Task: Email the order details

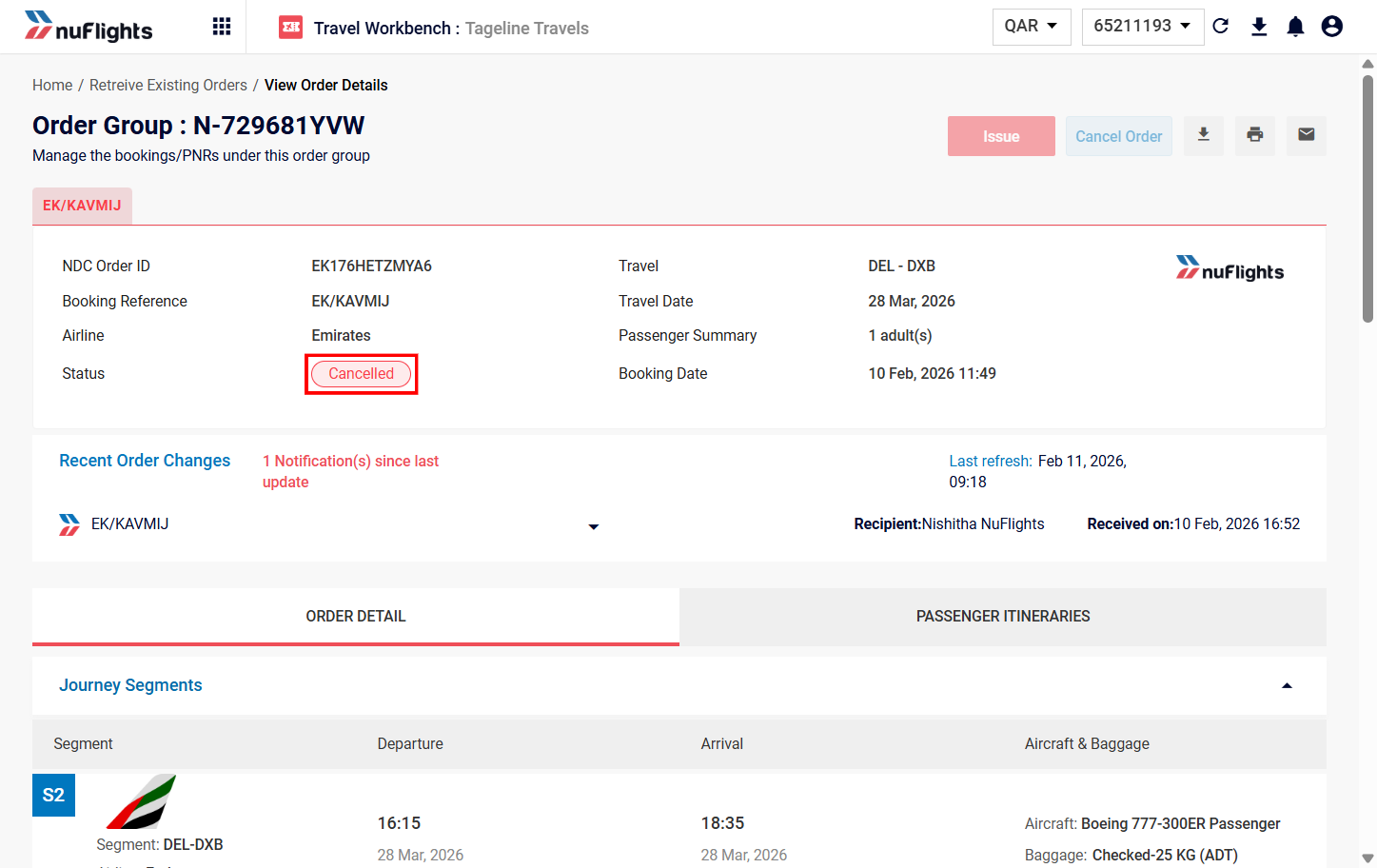Action: 1307,136
